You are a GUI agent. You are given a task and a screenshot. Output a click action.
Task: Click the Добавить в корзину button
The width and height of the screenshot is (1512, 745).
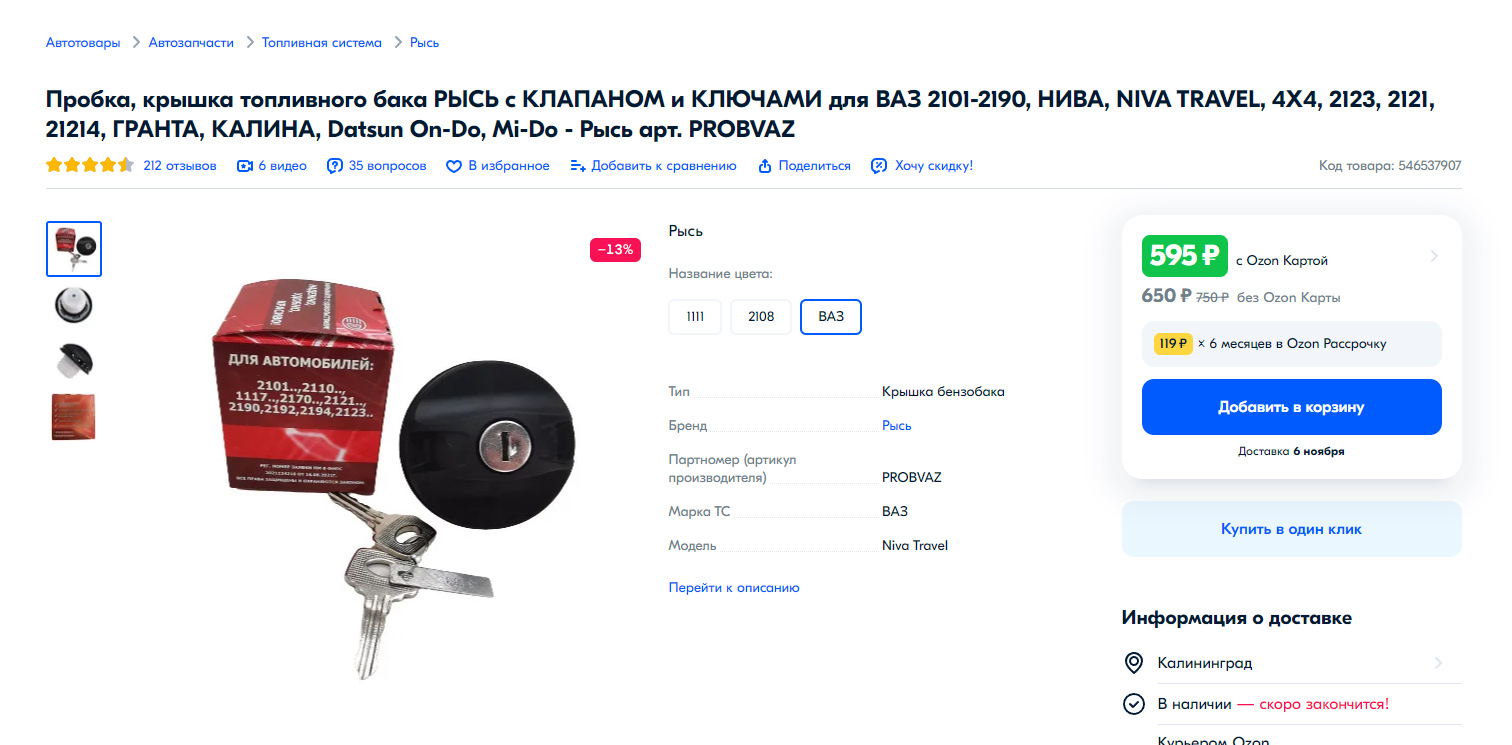1291,407
